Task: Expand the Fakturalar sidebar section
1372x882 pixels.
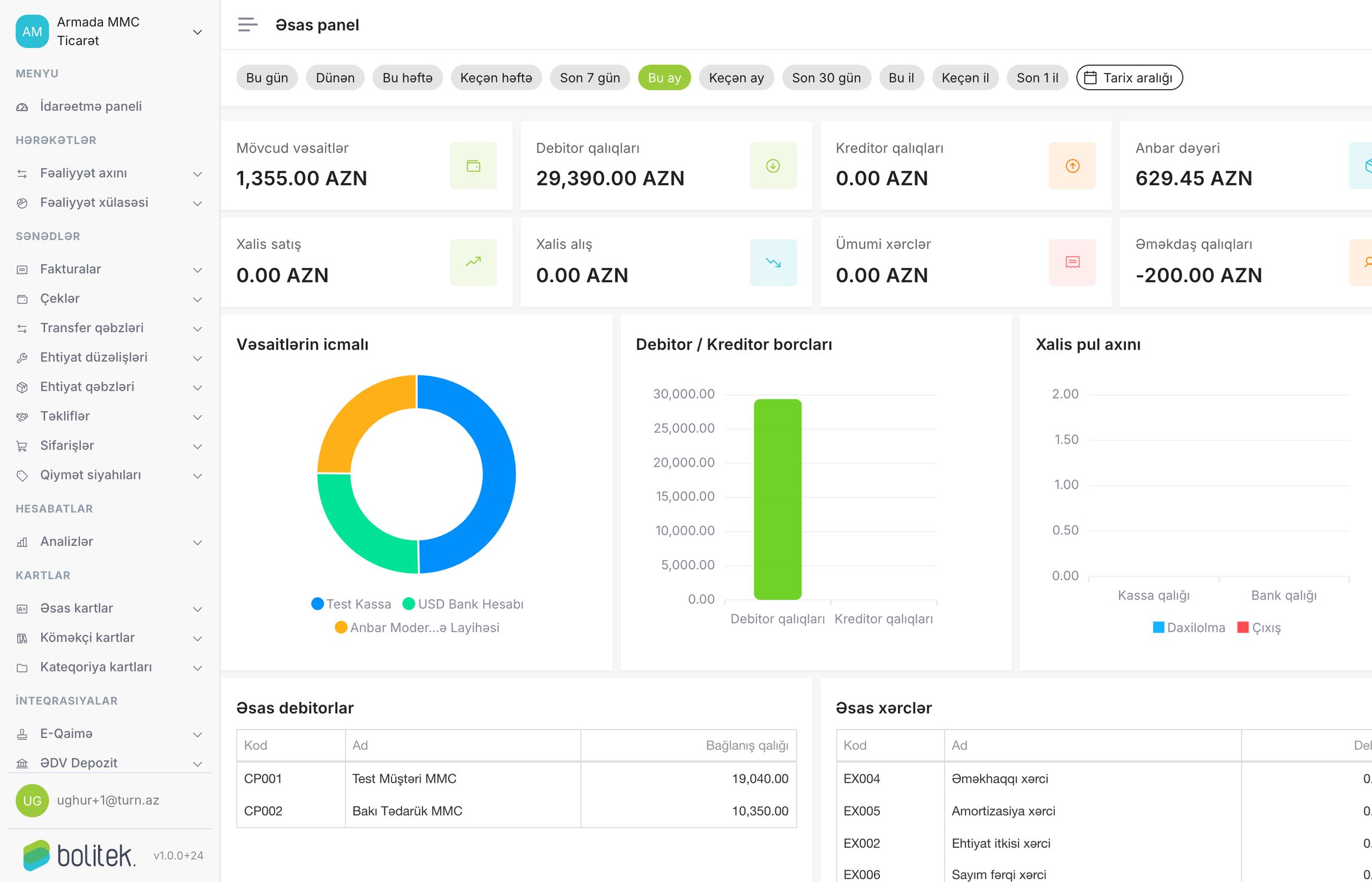Action: 110,269
